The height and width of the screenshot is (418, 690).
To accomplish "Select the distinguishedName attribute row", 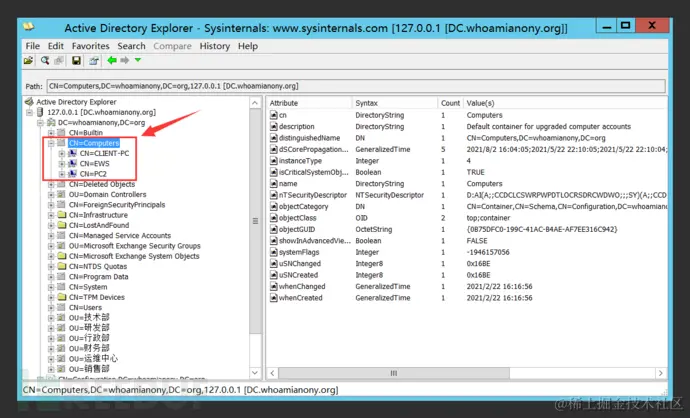I will click(467, 138).
